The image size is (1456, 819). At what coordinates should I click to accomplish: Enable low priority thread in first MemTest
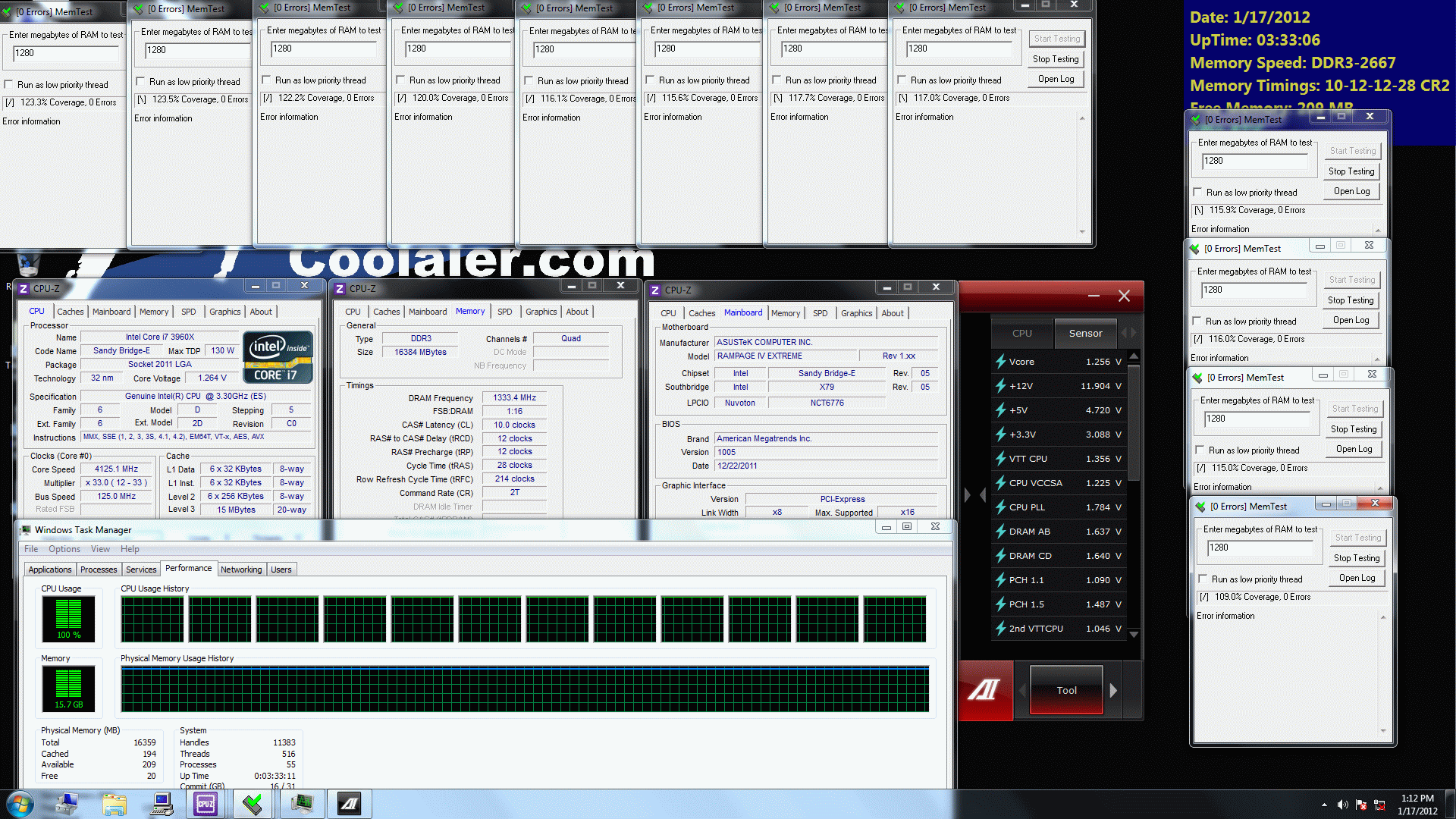coord(9,85)
